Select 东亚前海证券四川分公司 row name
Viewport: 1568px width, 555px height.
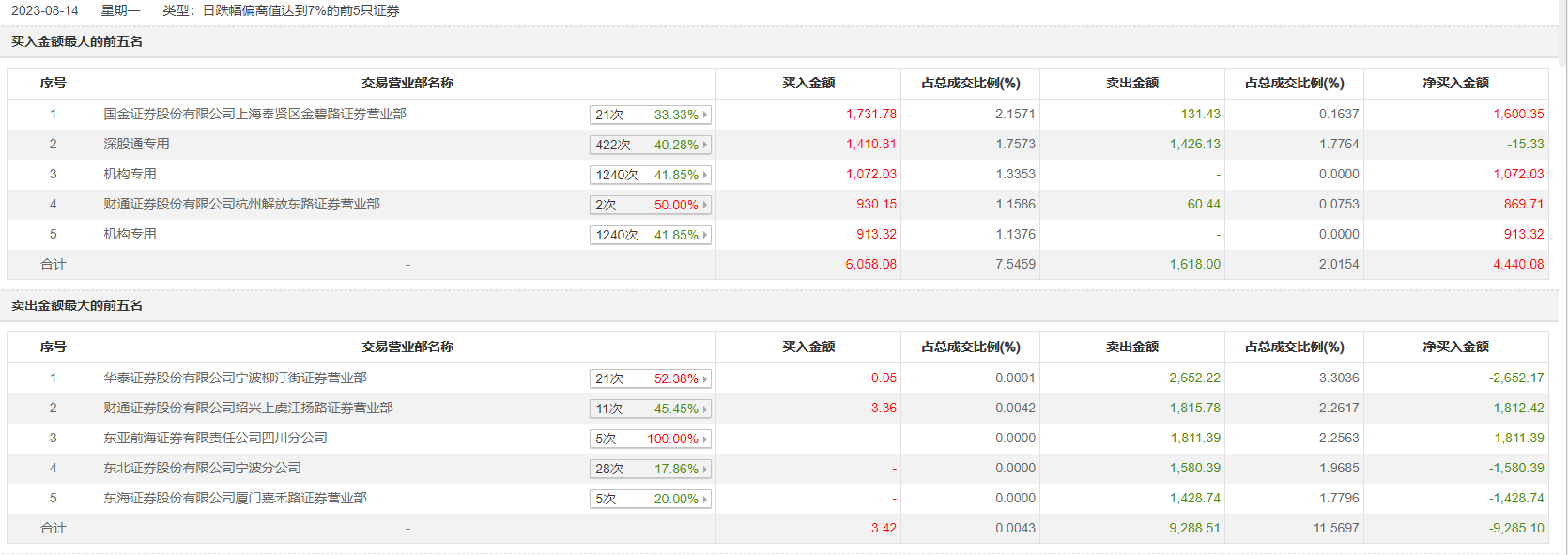(x=215, y=438)
